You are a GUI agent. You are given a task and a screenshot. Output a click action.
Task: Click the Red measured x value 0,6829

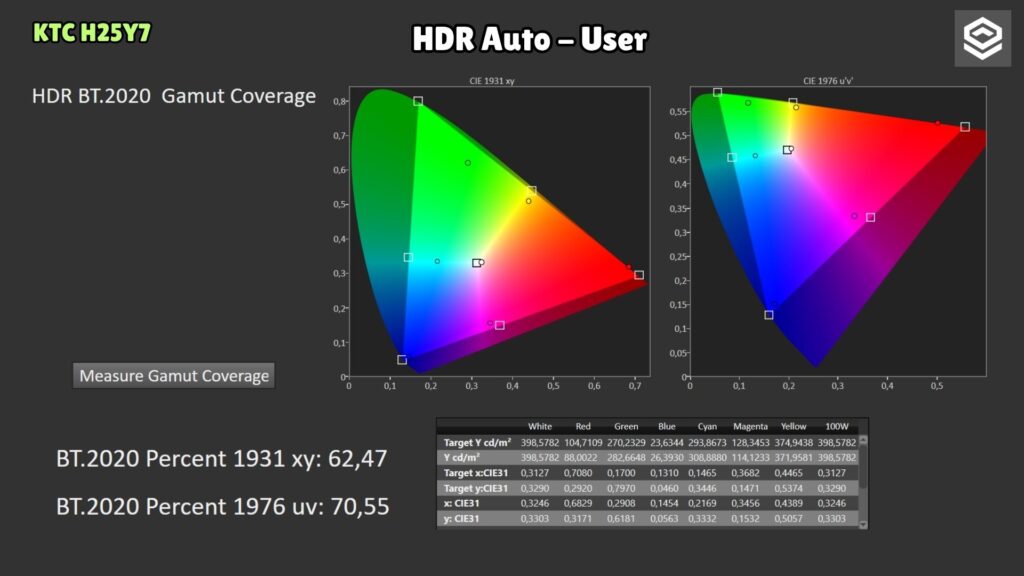click(x=578, y=503)
